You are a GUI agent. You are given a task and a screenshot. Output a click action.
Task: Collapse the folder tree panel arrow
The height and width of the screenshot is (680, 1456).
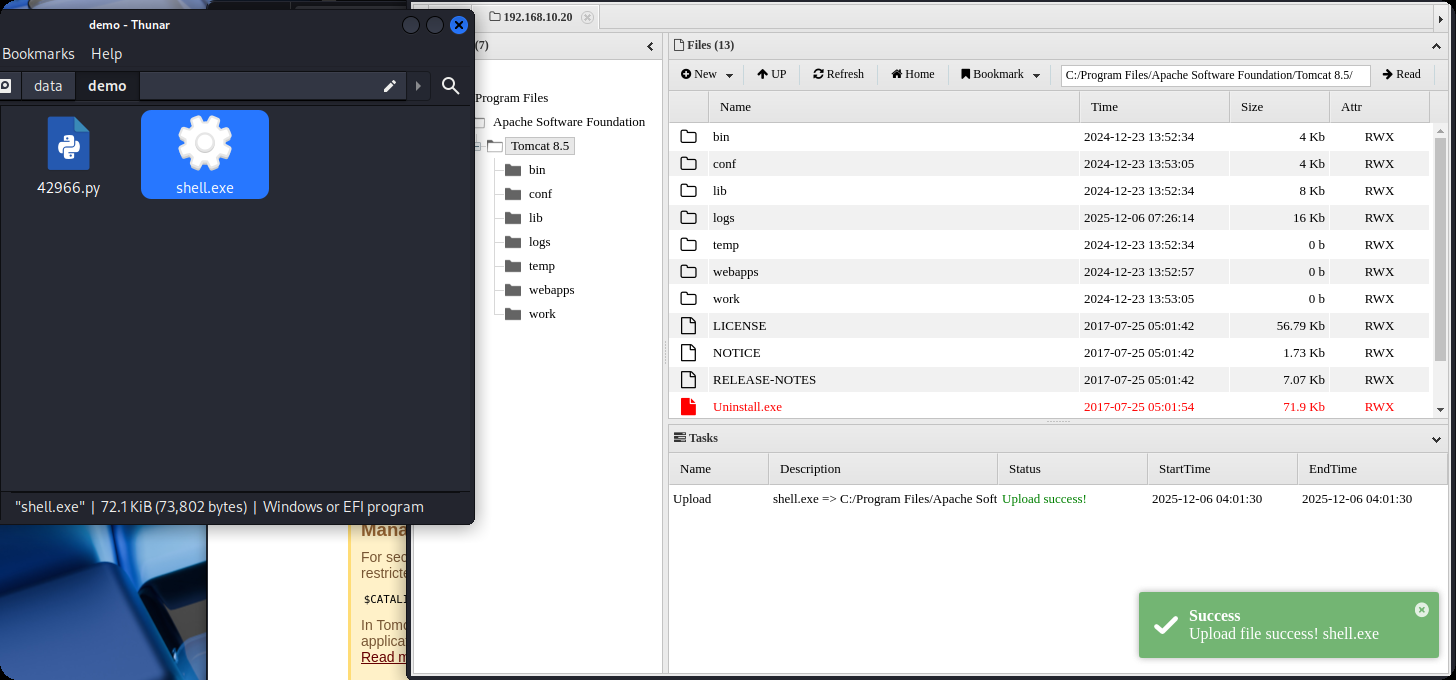650,46
